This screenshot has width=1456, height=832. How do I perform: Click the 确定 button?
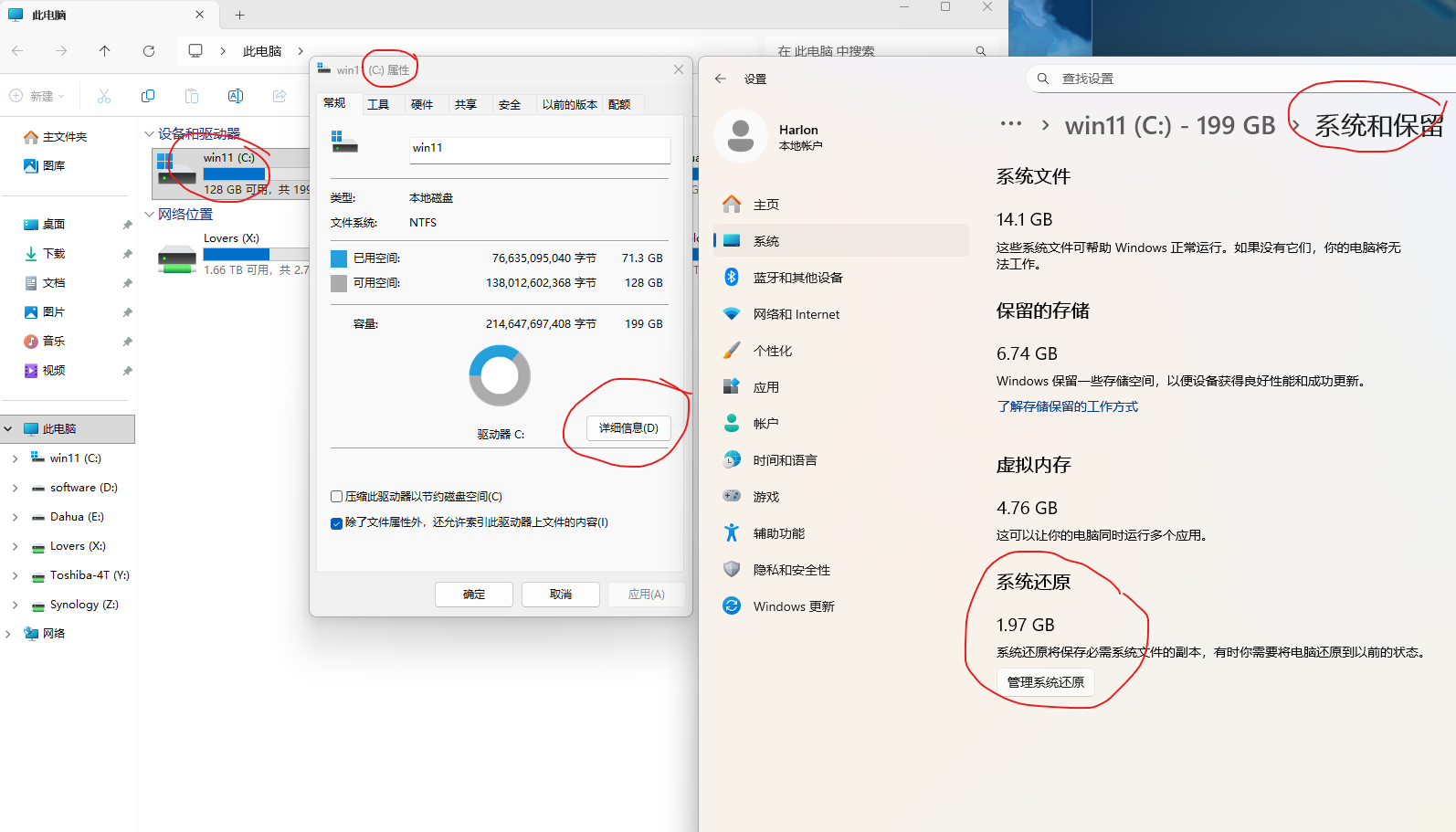coord(474,595)
